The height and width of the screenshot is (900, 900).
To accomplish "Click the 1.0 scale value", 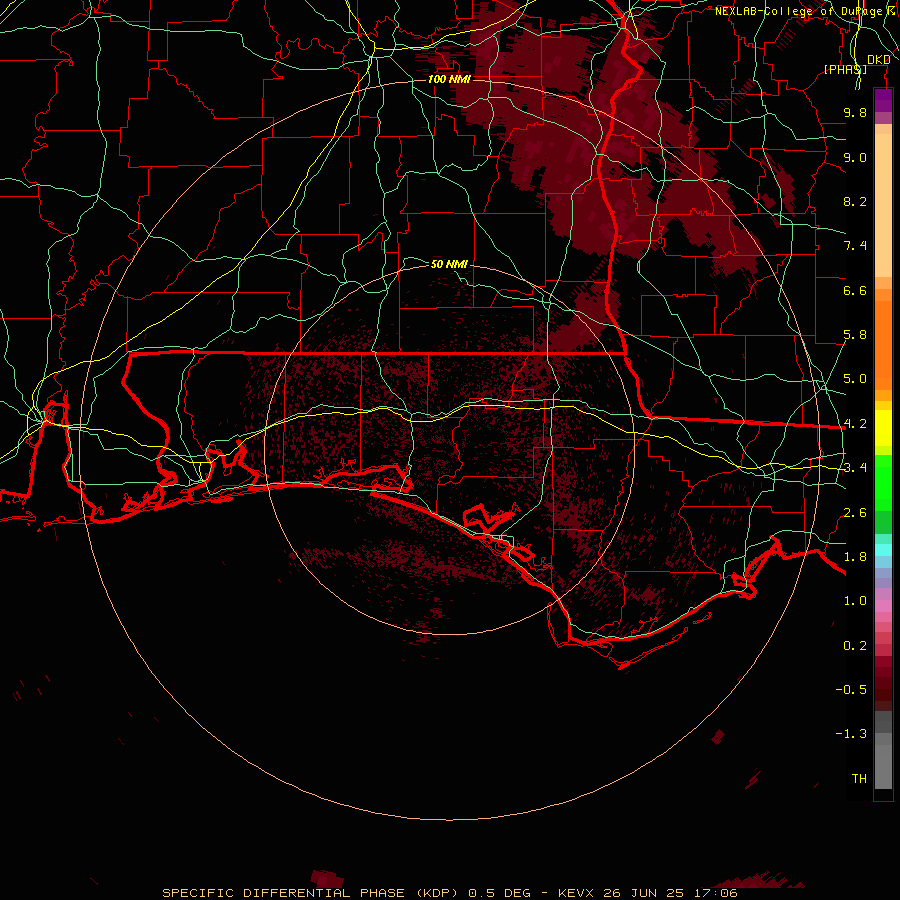I will point(855,601).
